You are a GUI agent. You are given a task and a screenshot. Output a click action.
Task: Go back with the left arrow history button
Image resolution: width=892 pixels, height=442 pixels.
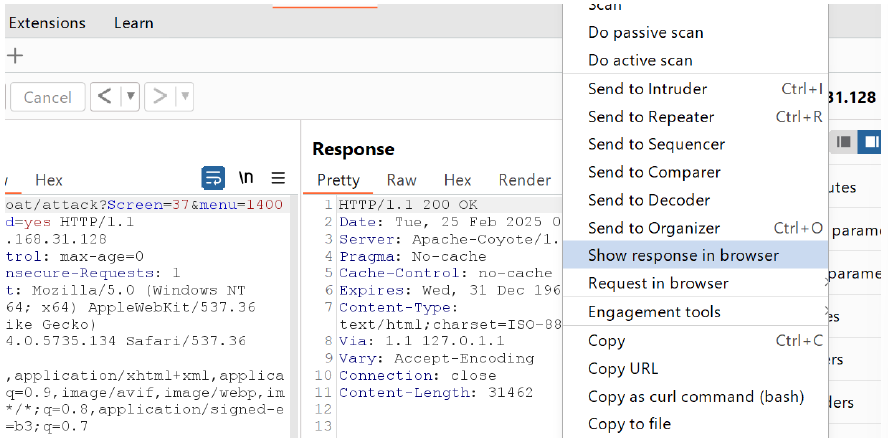[105, 97]
